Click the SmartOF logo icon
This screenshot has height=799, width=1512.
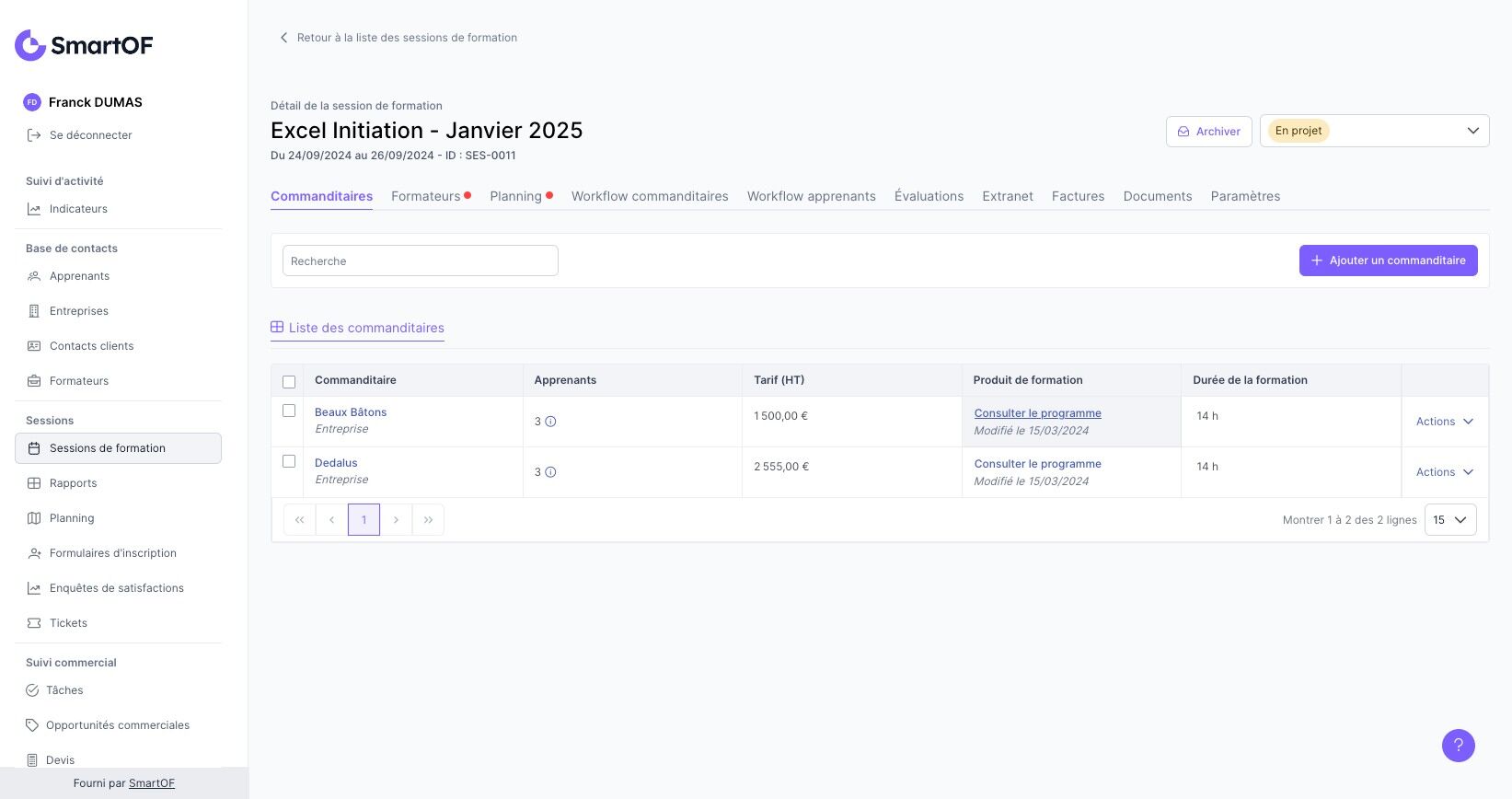30,45
